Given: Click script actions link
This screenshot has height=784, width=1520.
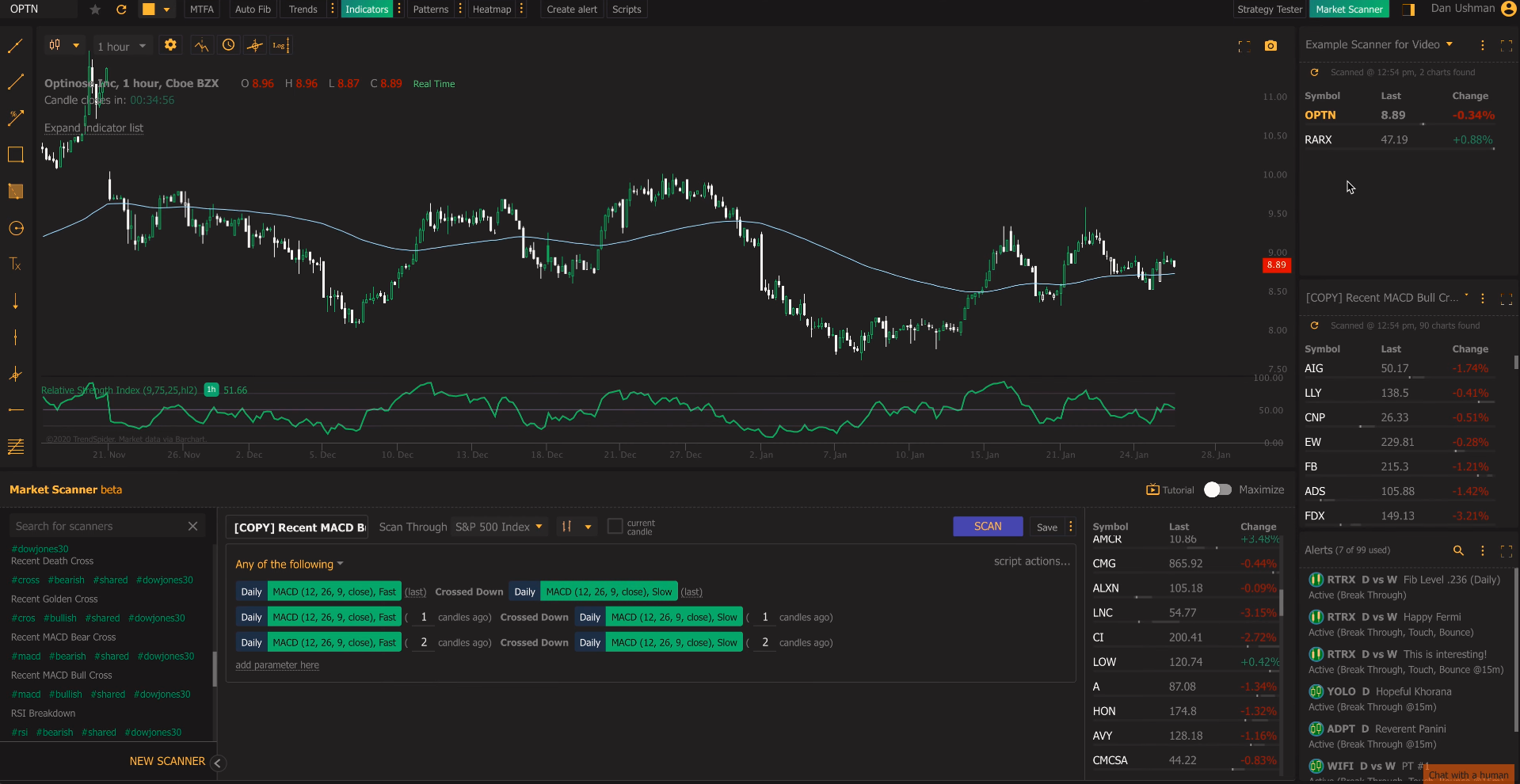Looking at the screenshot, I should 1032,561.
